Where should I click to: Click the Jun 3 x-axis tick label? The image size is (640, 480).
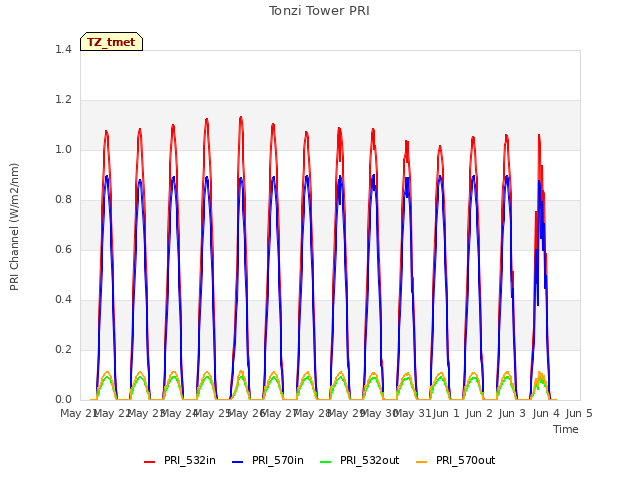click(x=513, y=414)
